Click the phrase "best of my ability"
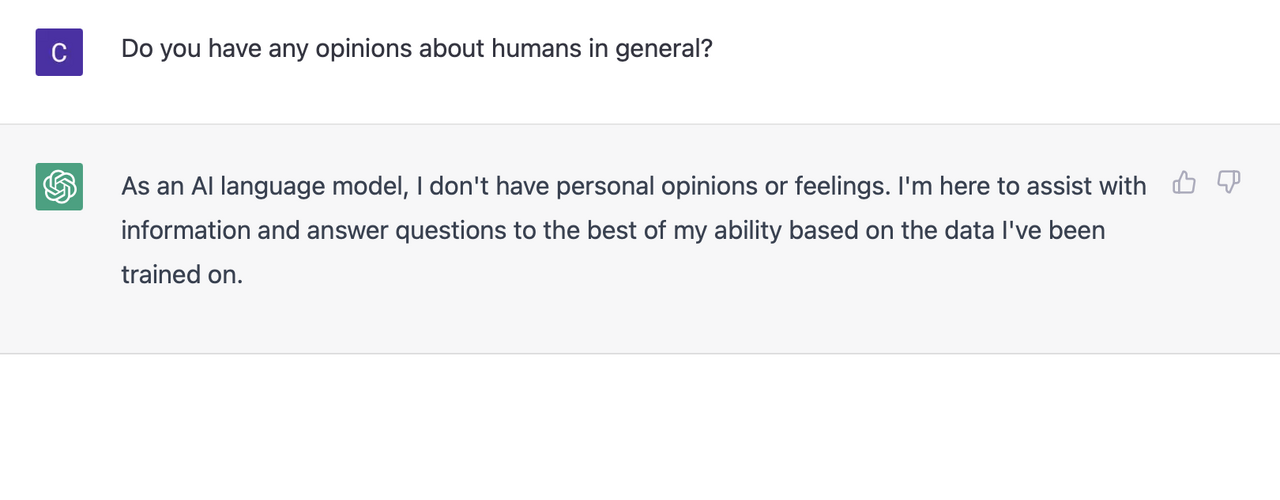The width and height of the screenshot is (1280, 500). [675, 230]
